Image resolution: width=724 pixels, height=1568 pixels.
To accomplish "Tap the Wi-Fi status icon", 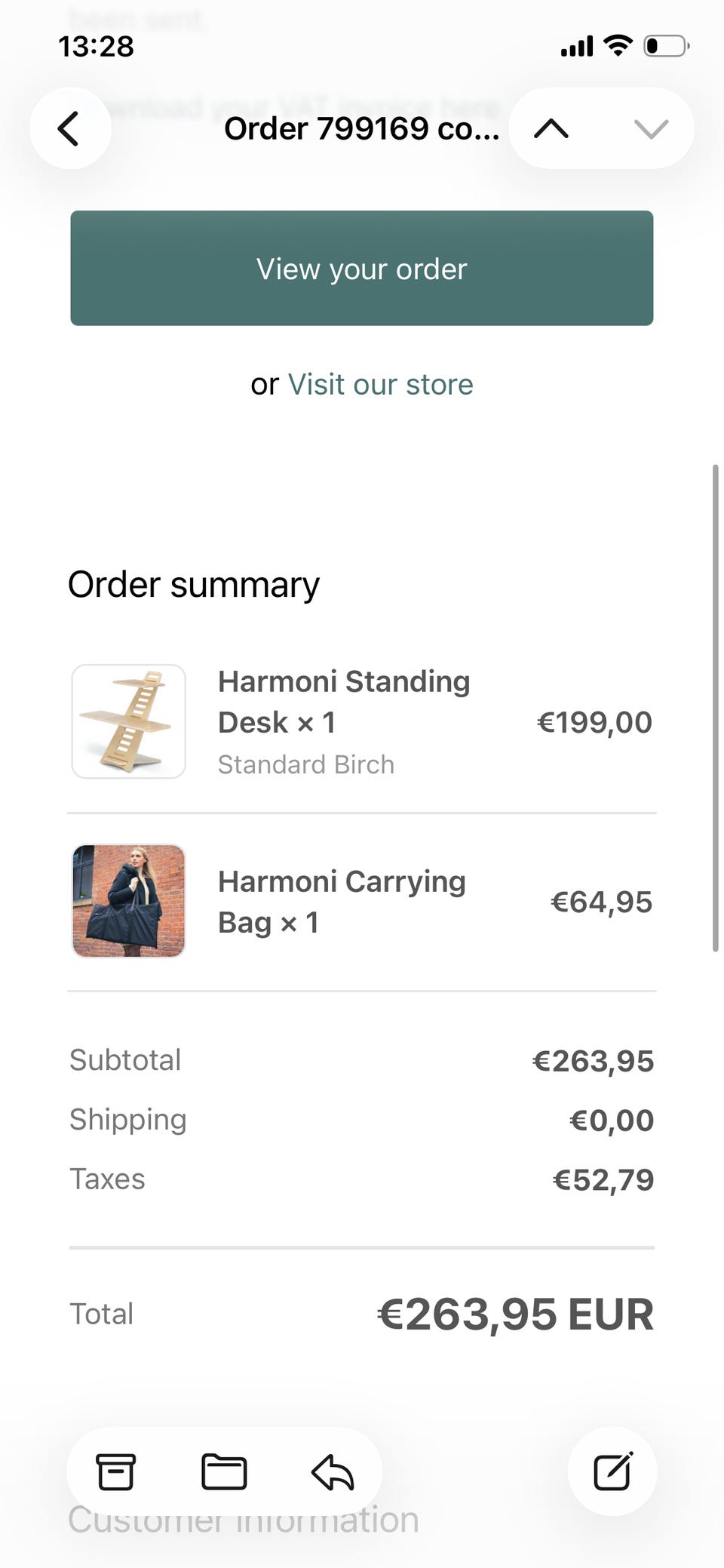I will tap(618, 46).
